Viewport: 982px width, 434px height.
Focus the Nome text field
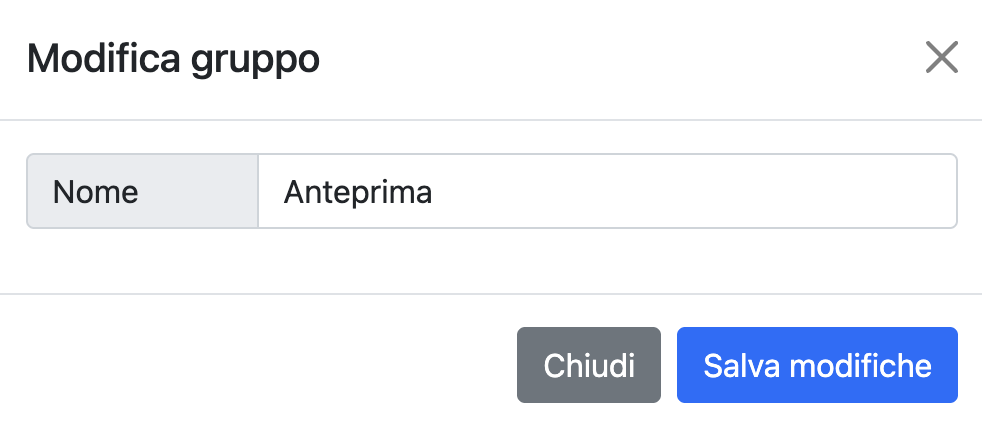coord(607,191)
